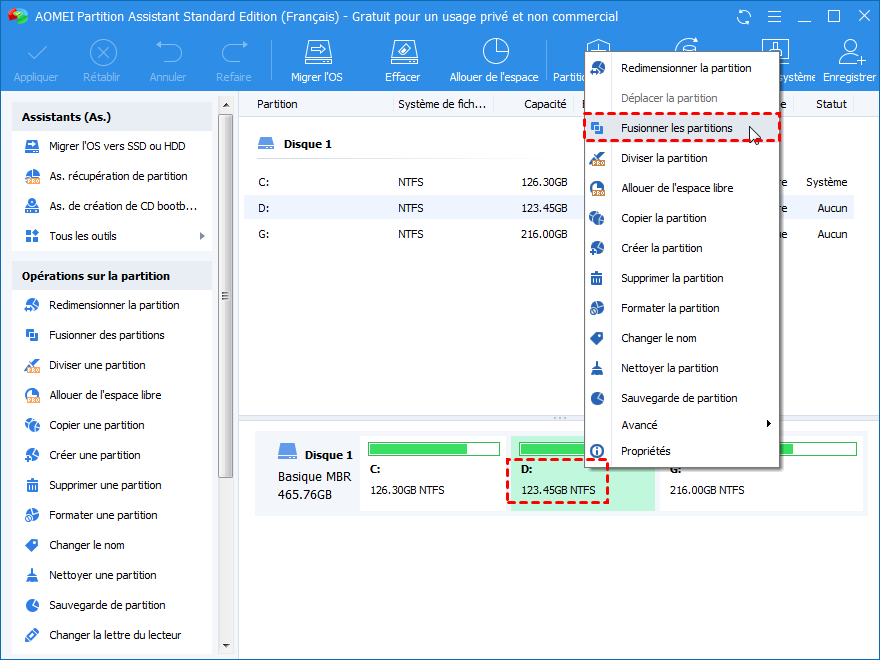The image size is (880, 660).
Task: Choose Diviser la partition in context menu
Action: [681, 158]
